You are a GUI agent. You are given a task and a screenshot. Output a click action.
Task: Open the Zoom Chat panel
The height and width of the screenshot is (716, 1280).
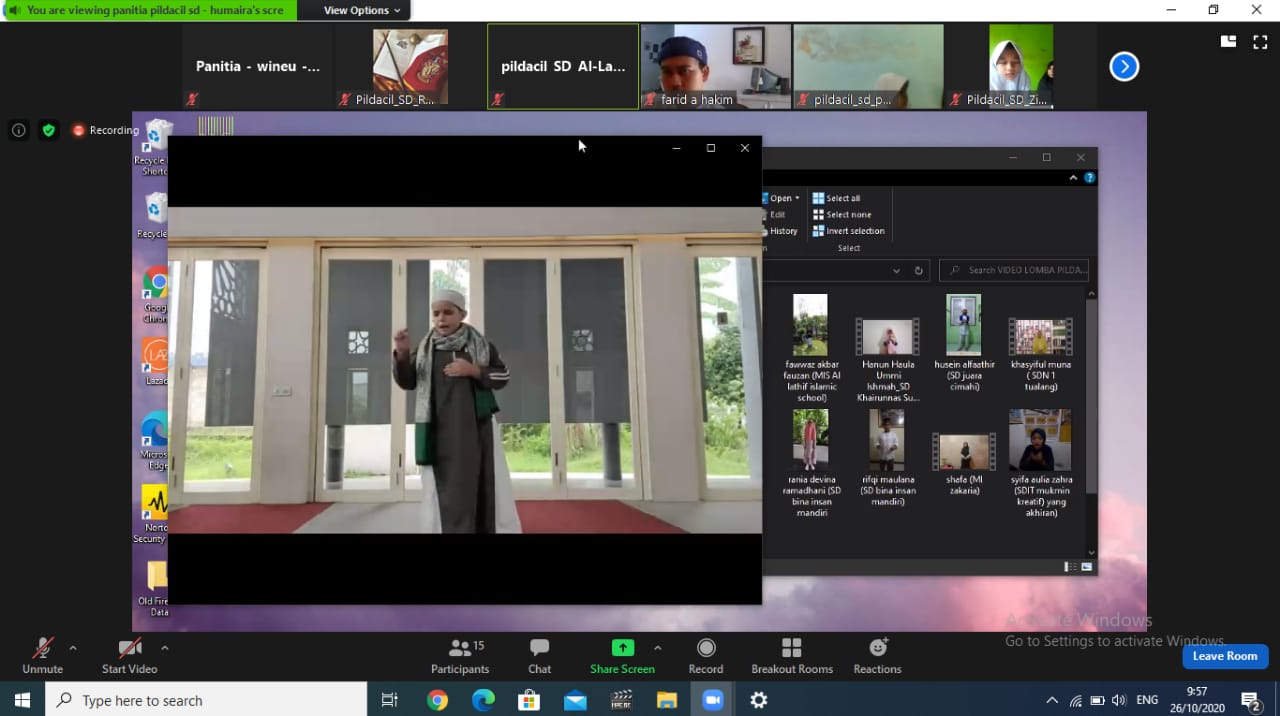click(x=539, y=656)
